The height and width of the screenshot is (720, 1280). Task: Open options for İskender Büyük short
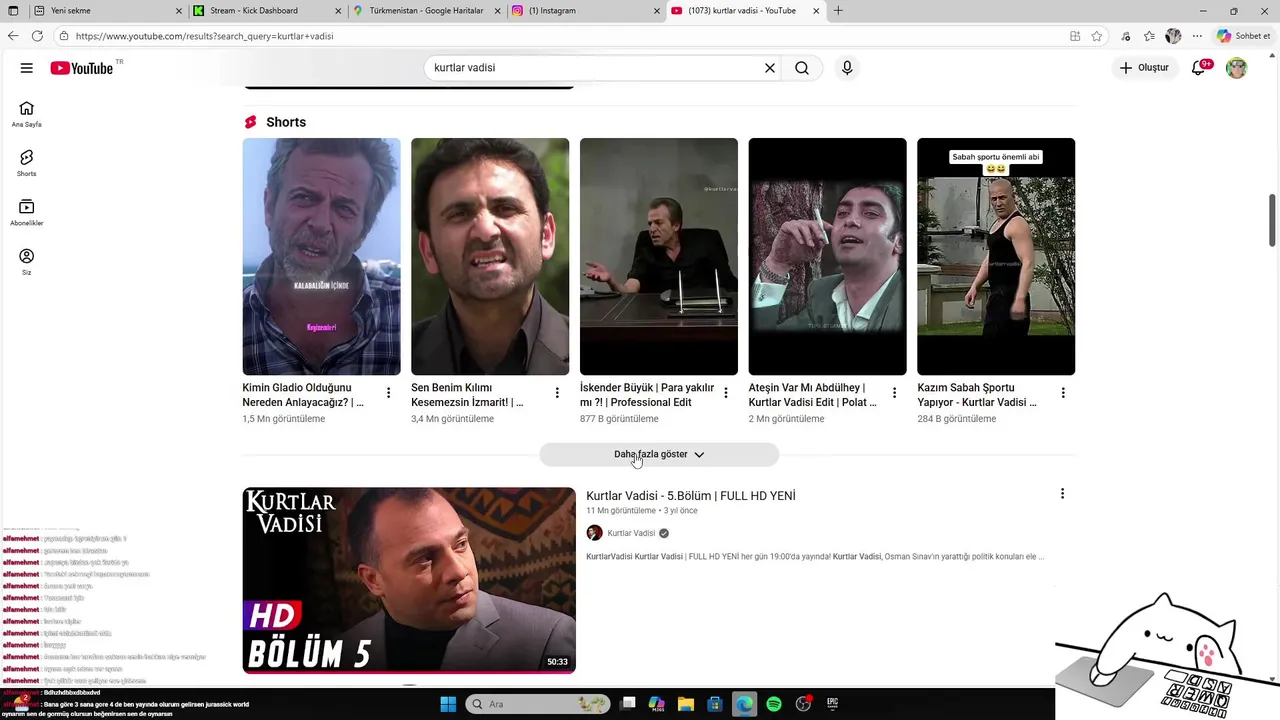click(x=726, y=393)
